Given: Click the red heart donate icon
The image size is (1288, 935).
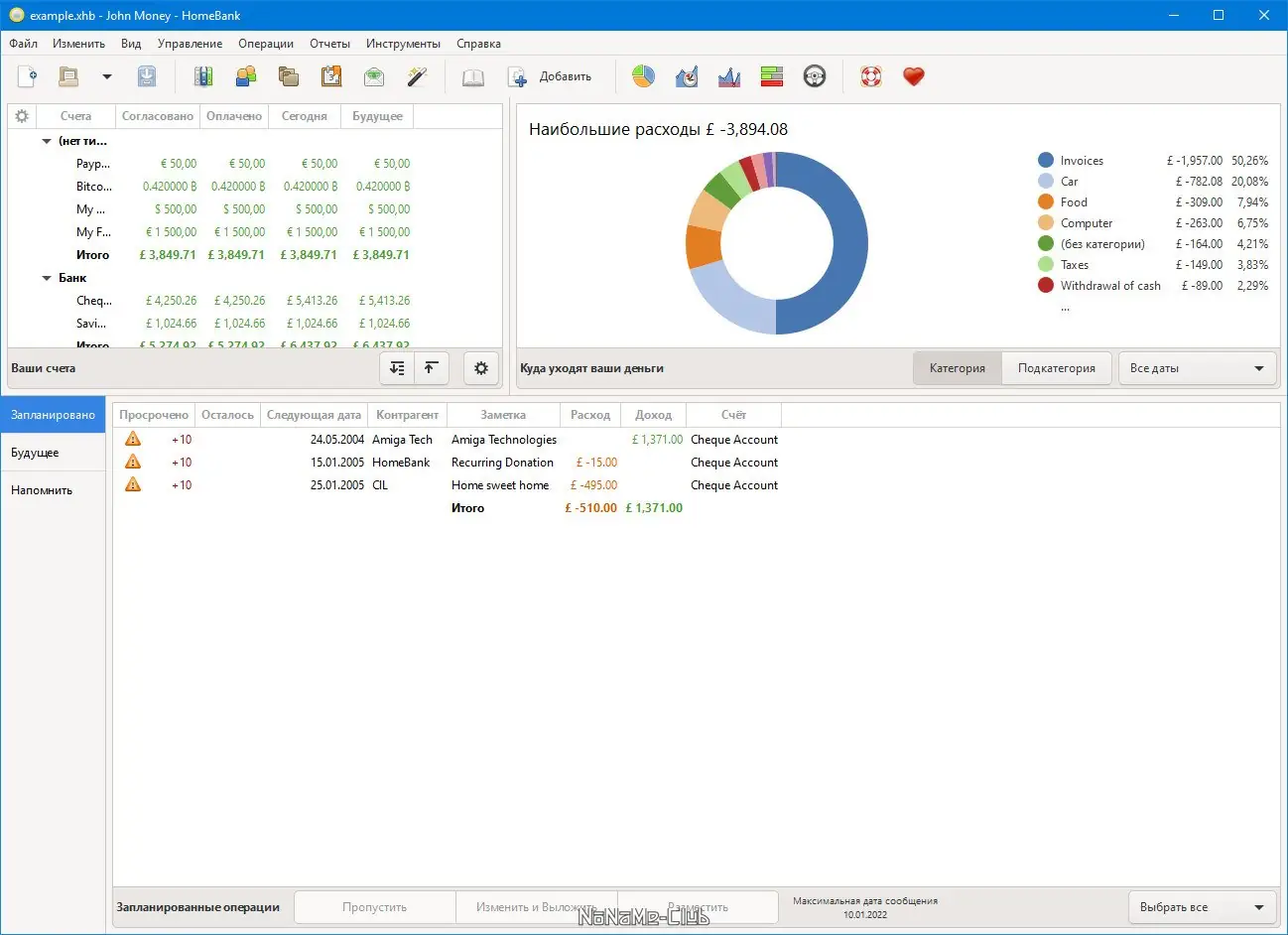Looking at the screenshot, I should (x=914, y=76).
